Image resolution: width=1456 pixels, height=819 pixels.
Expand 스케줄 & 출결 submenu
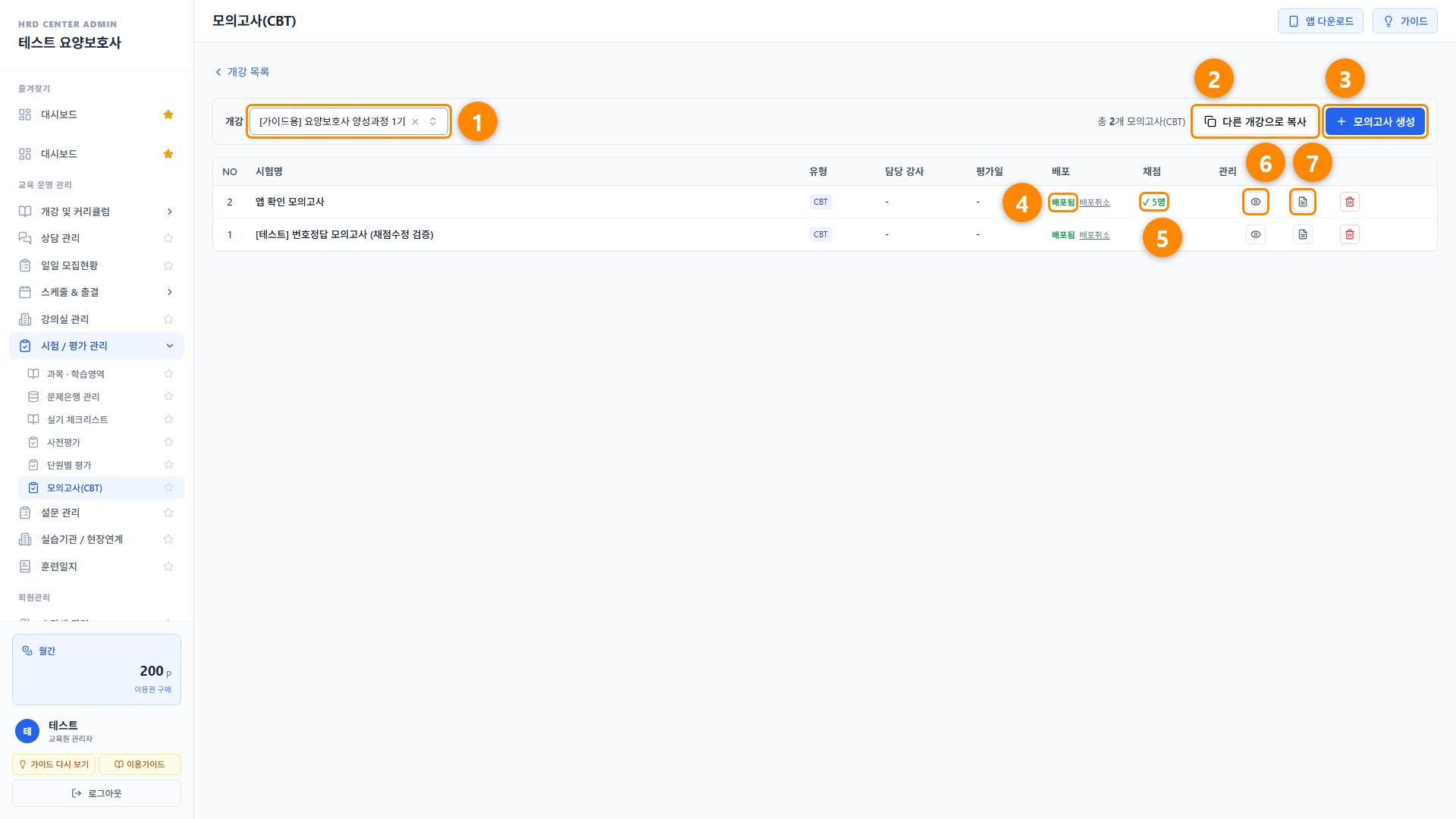point(96,292)
